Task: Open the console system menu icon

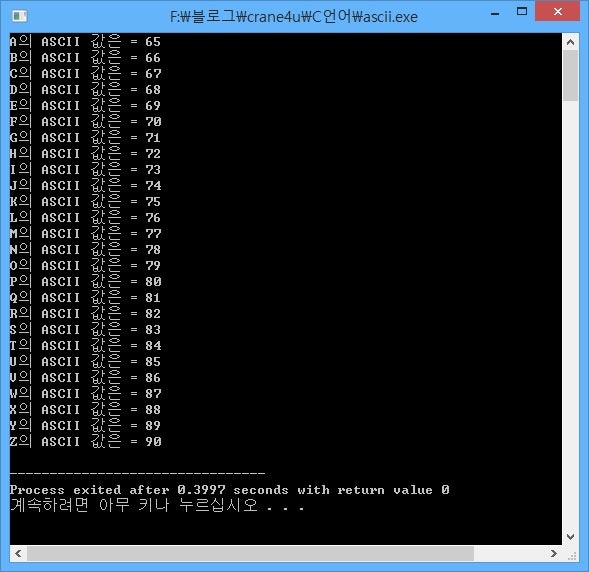Action: tap(19, 16)
